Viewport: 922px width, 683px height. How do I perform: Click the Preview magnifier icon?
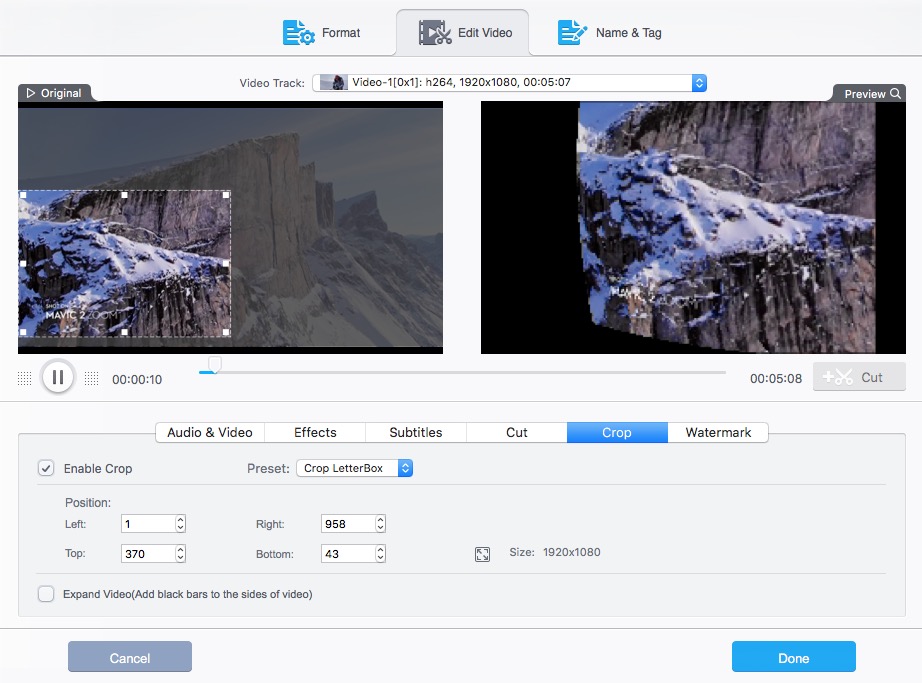point(896,94)
